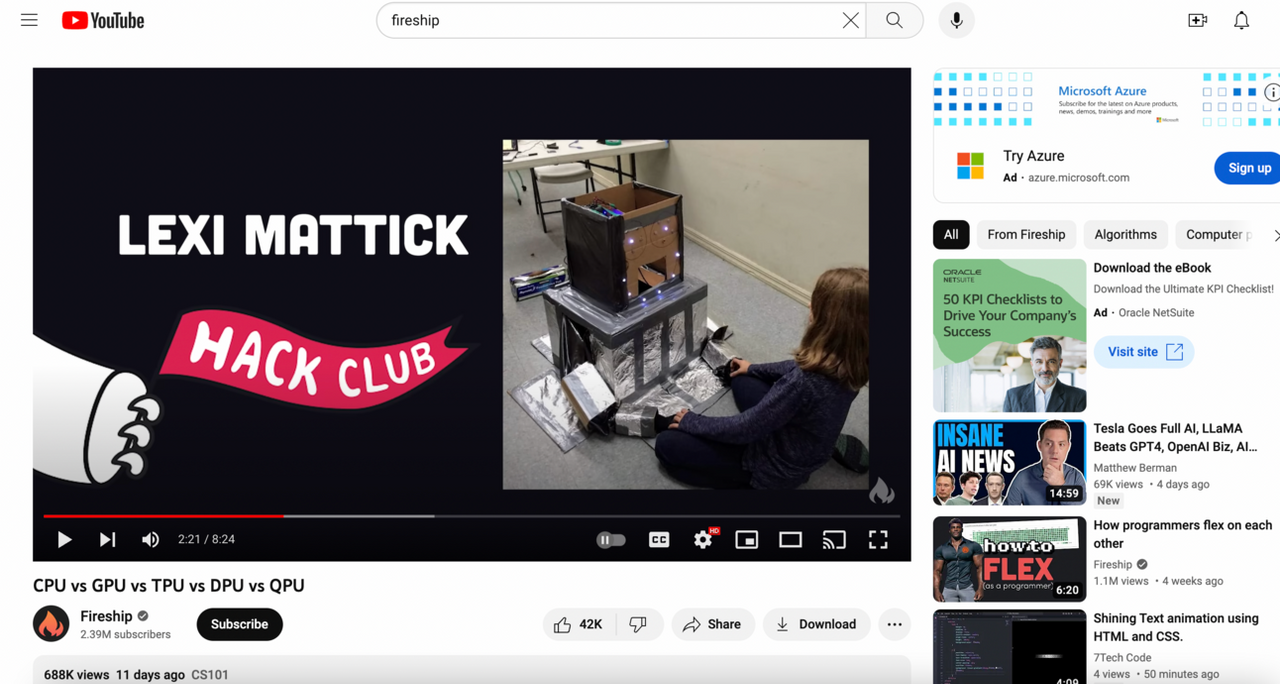Open Shining Text animation thumbnail

[1009, 647]
